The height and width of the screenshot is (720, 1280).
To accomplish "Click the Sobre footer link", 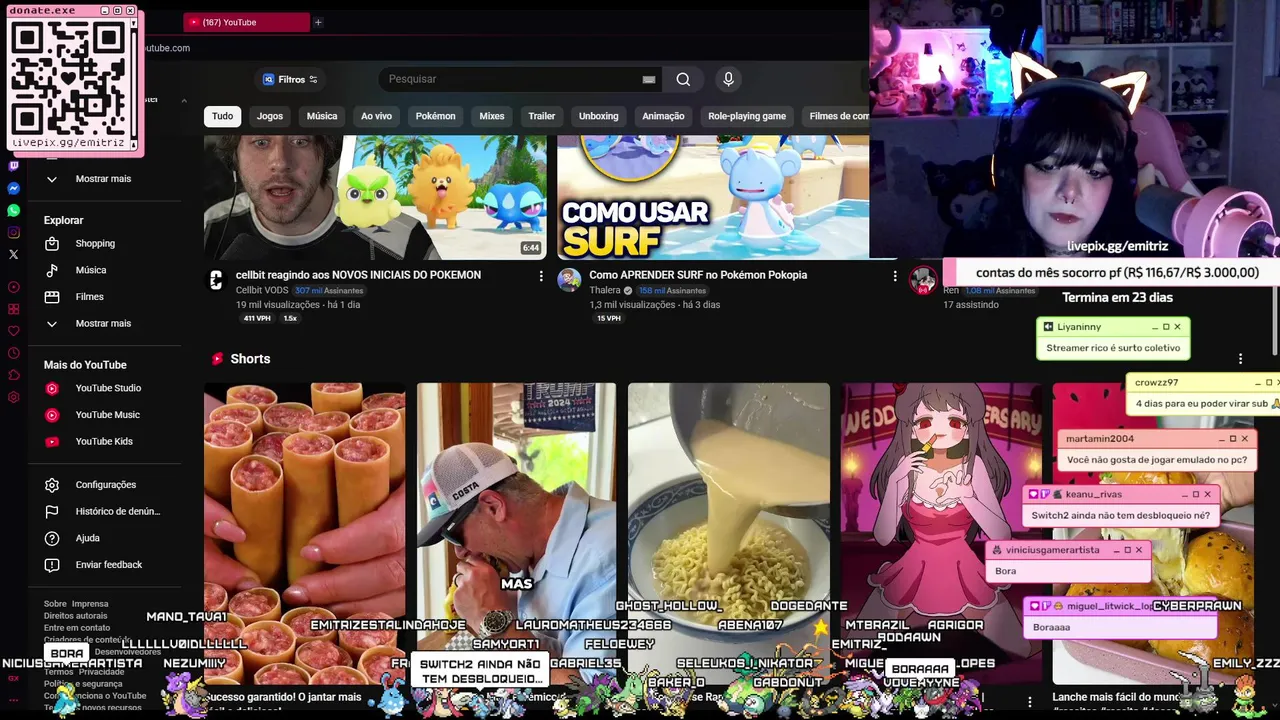I will point(55,604).
